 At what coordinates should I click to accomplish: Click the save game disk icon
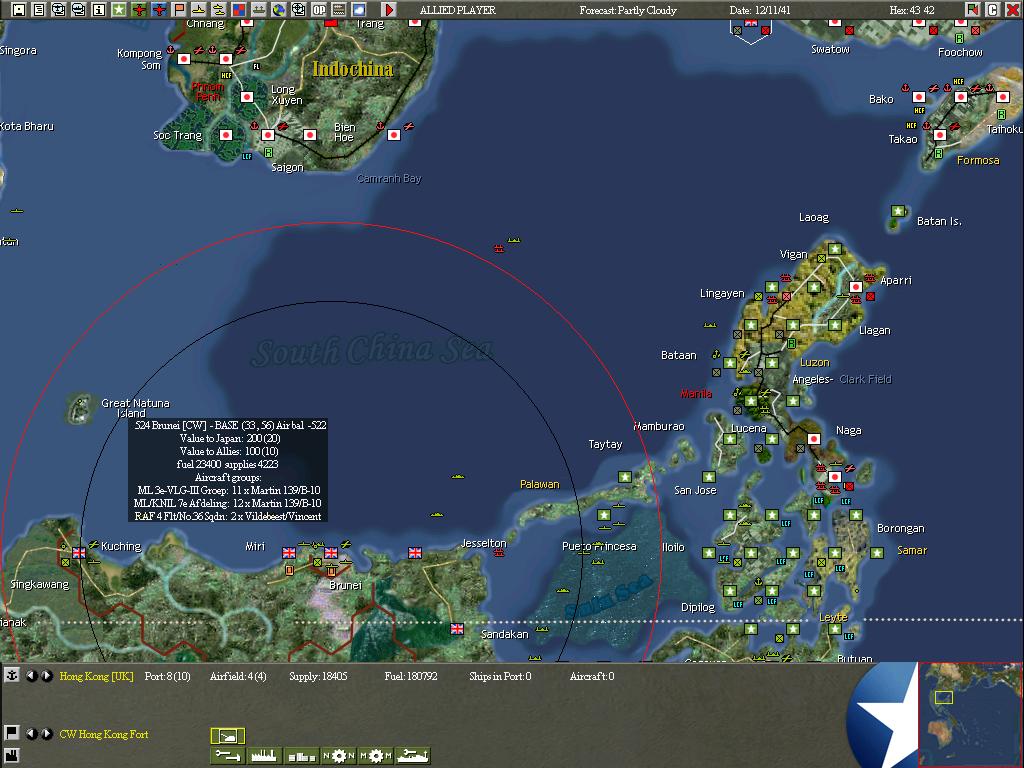(19, 9)
